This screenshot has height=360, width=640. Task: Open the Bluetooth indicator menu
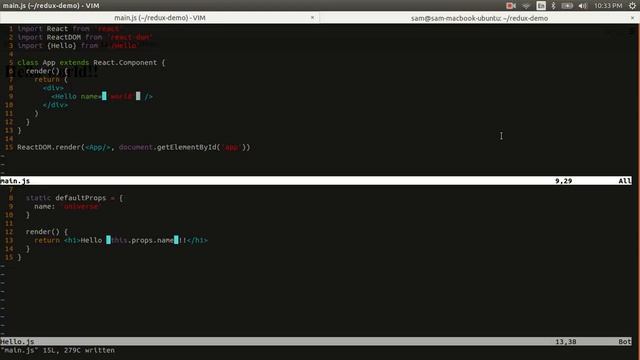click(x=553, y=6)
